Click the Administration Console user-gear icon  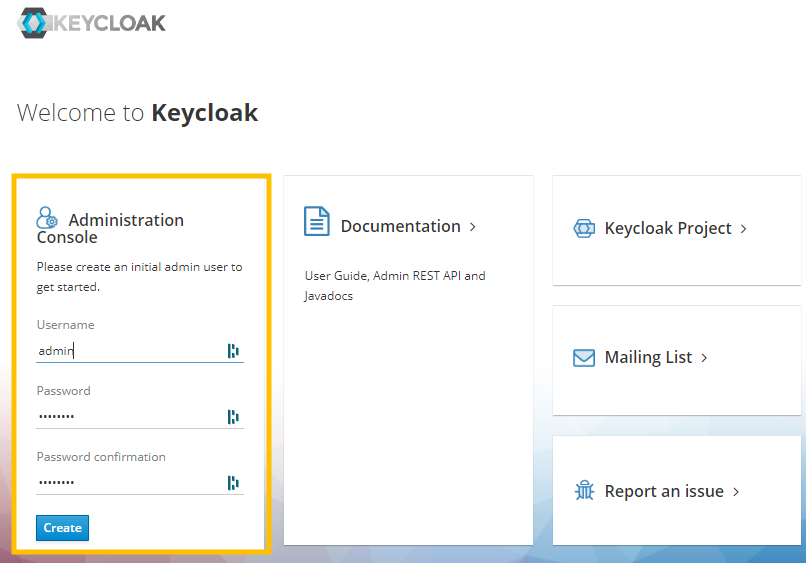point(47,218)
